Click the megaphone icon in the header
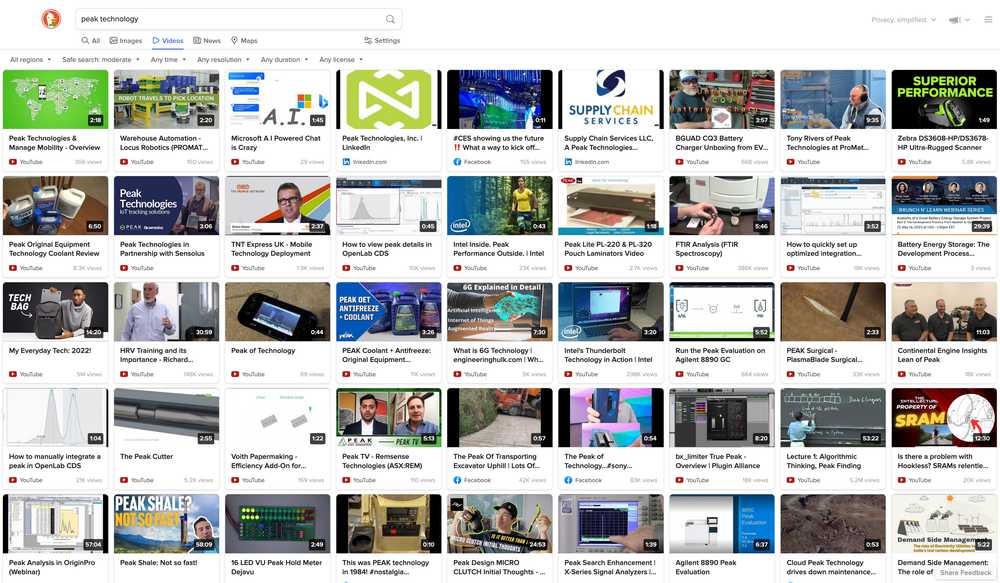Screen dimensions: 1000x583 pos(954,19)
